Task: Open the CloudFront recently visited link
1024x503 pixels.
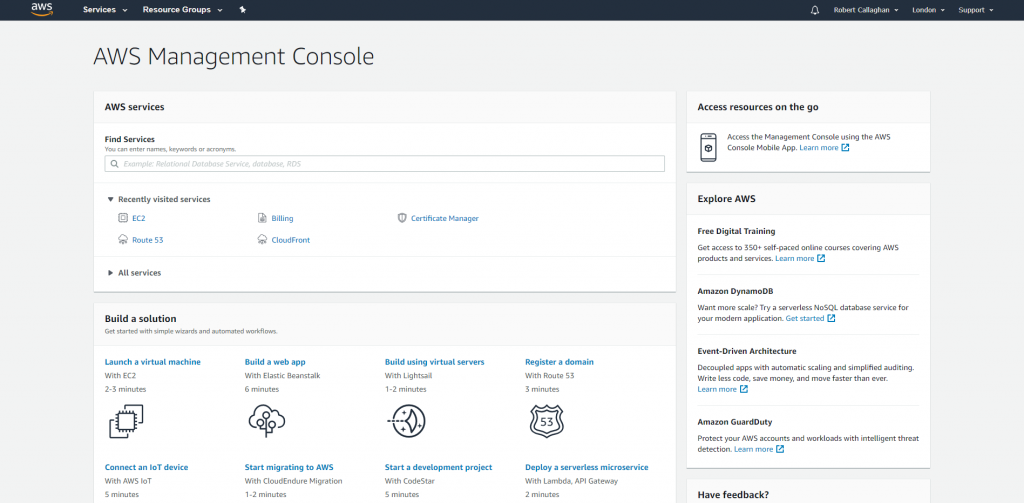Action: pyautogui.click(x=291, y=240)
